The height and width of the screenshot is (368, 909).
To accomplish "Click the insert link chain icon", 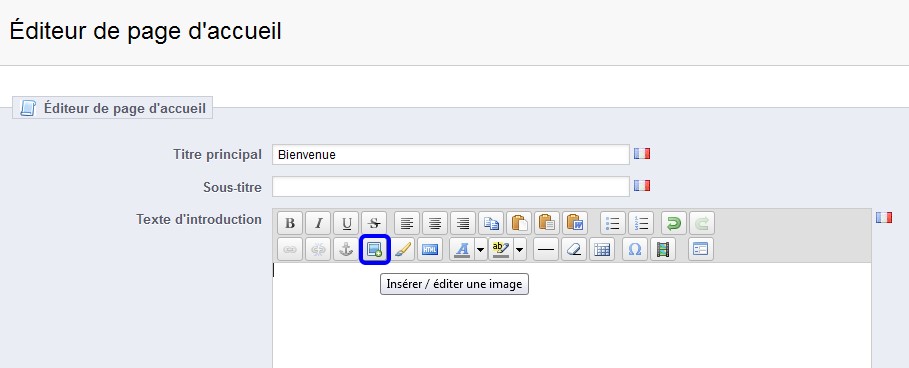I will (290, 250).
